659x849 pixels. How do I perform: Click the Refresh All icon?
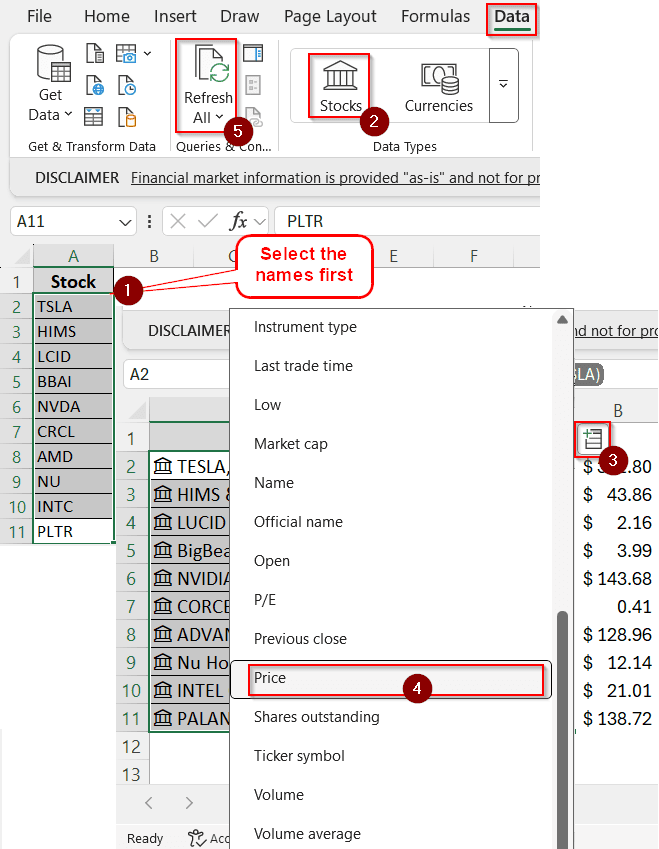(x=211, y=64)
